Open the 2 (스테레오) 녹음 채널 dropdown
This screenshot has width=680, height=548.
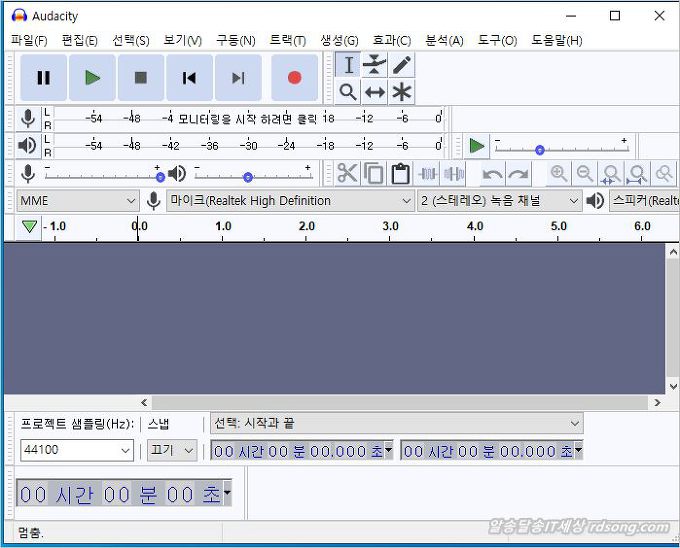500,200
